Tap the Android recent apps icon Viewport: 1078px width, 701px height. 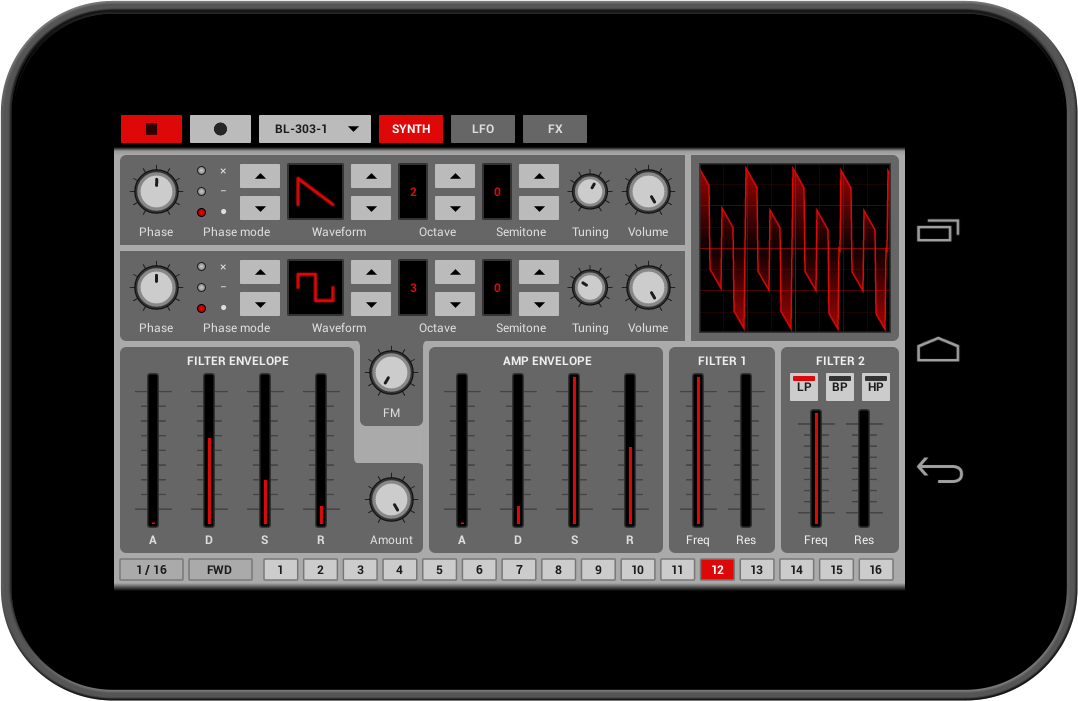click(x=938, y=231)
